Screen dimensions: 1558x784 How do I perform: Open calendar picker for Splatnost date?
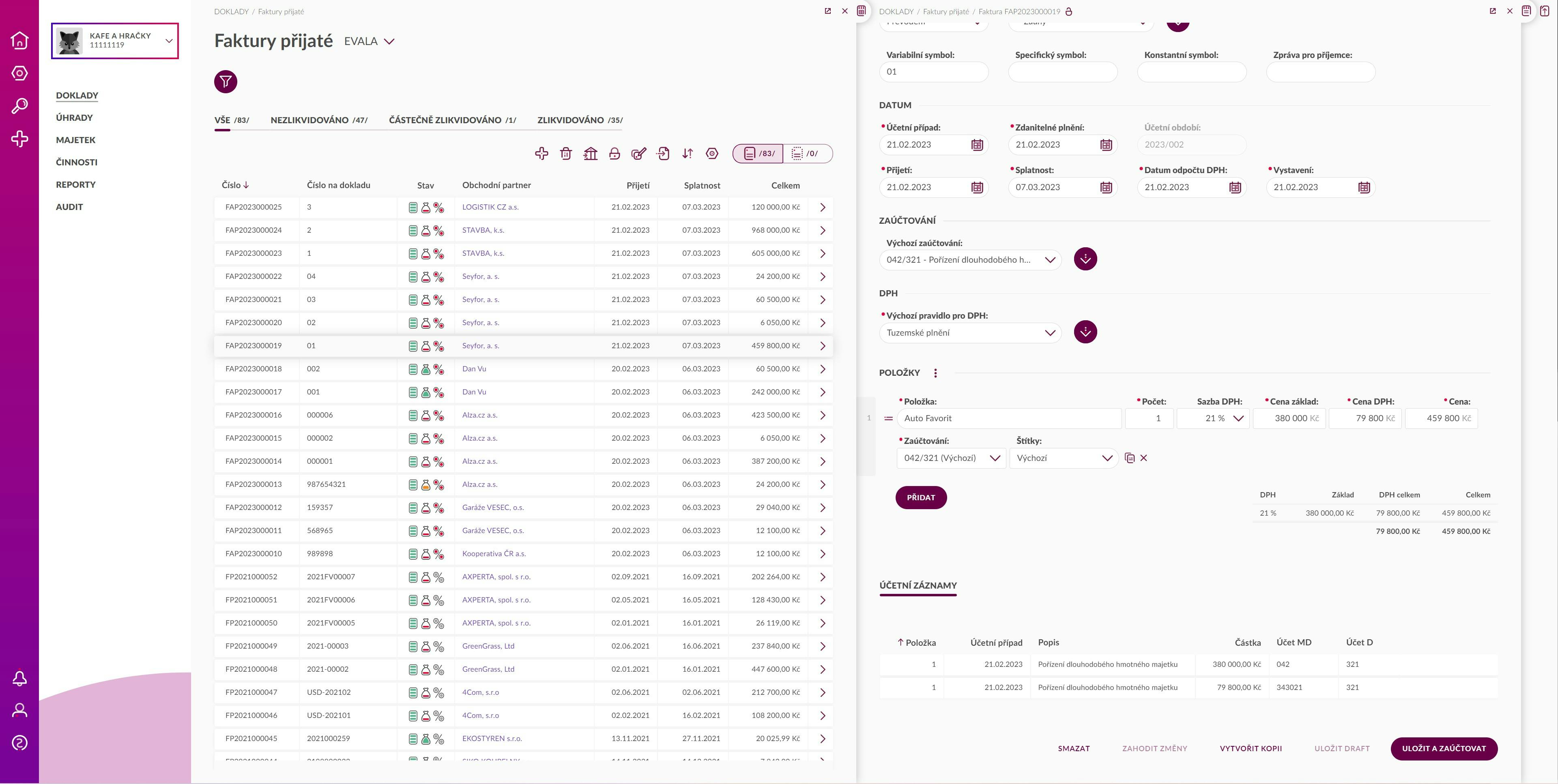tap(1106, 187)
